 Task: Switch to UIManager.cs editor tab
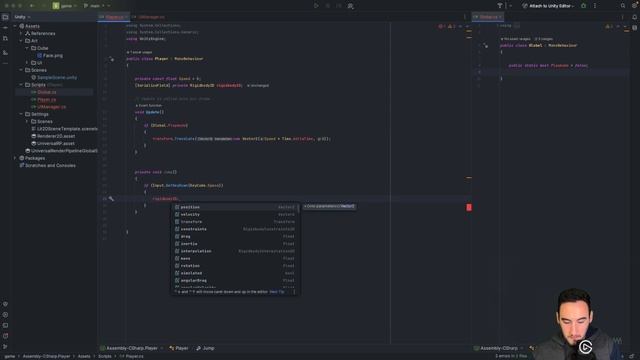point(149,17)
